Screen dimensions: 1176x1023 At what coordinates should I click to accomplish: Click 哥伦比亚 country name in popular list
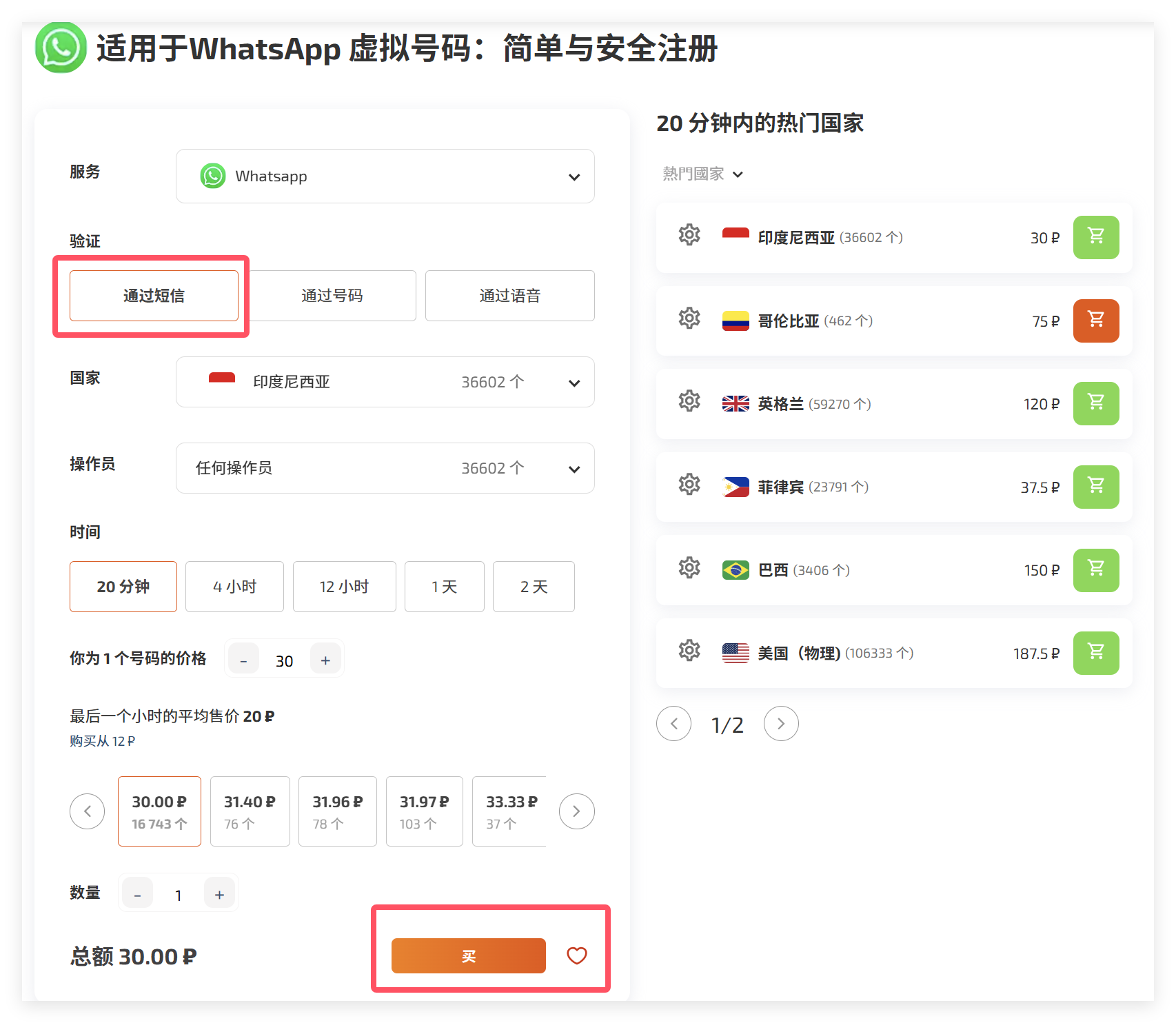pos(789,321)
